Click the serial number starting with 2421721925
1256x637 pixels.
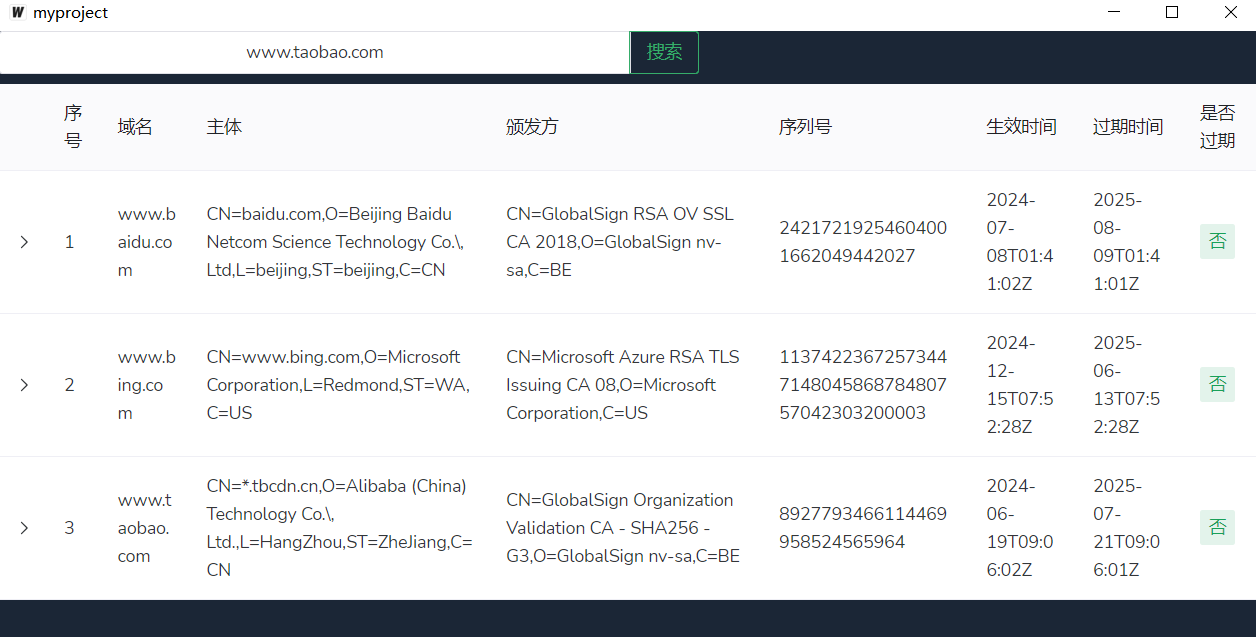coord(863,242)
